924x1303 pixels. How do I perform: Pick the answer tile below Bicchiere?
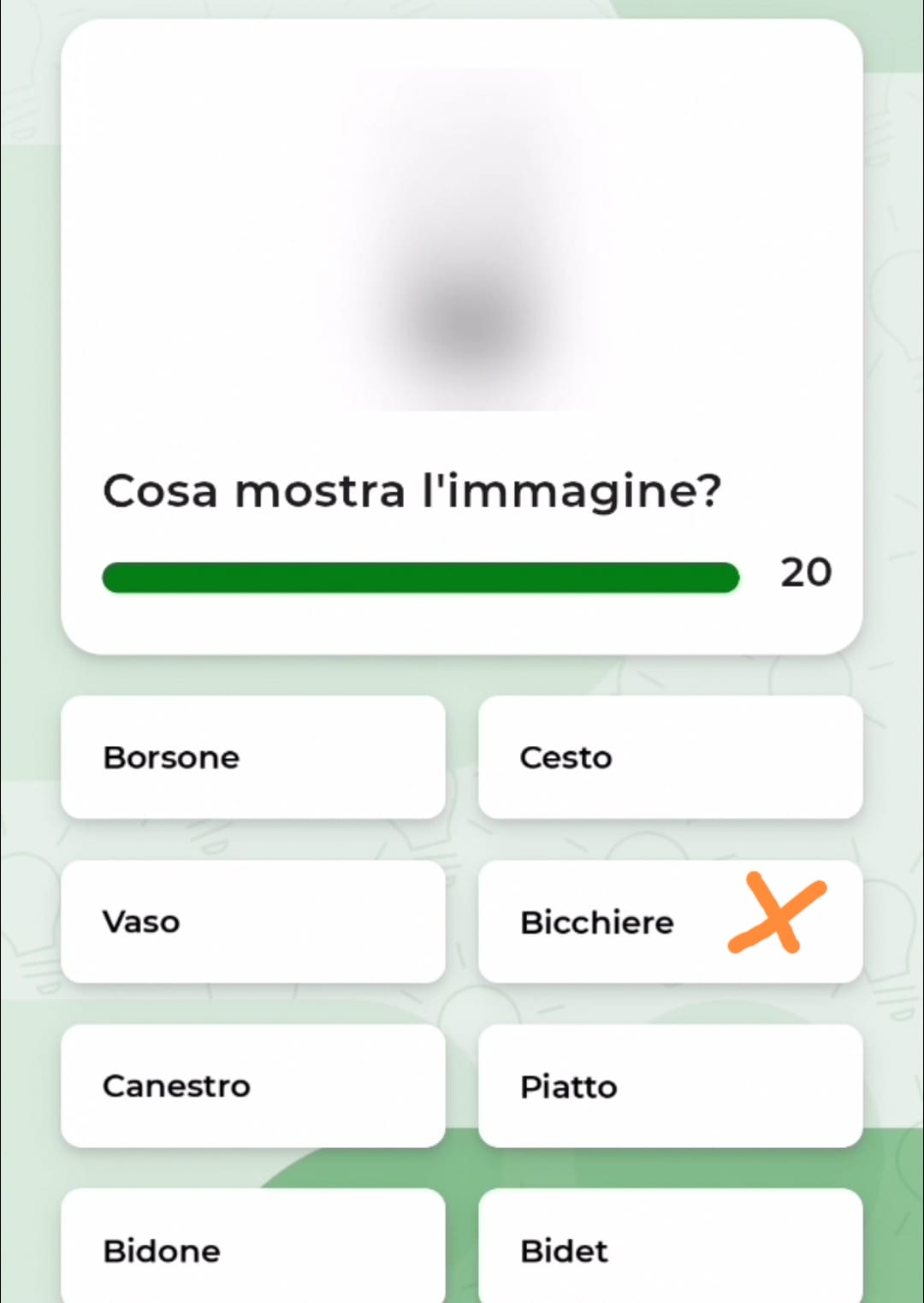pyautogui.click(x=670, y=1086)
